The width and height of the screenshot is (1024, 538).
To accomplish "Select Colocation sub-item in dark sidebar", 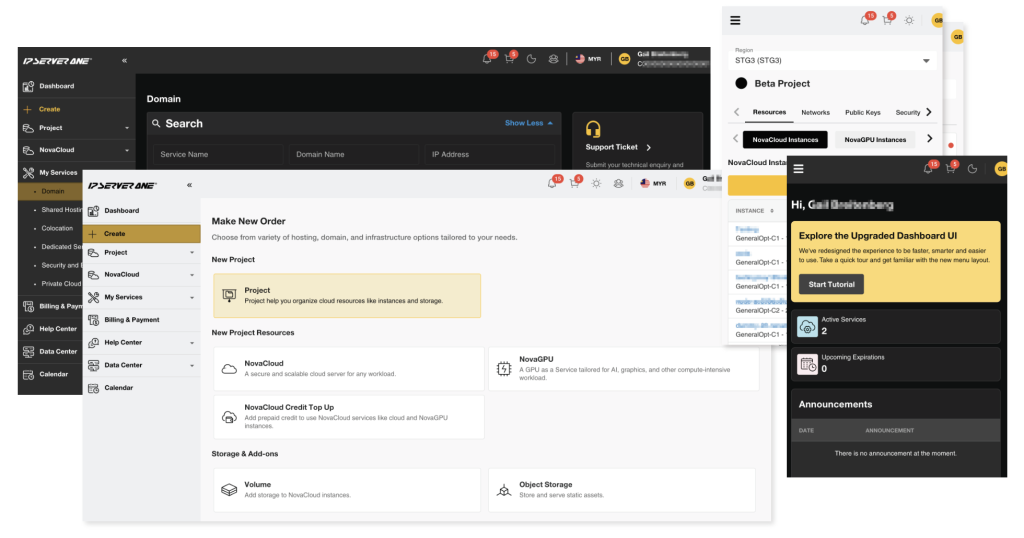I will [57, 229].
